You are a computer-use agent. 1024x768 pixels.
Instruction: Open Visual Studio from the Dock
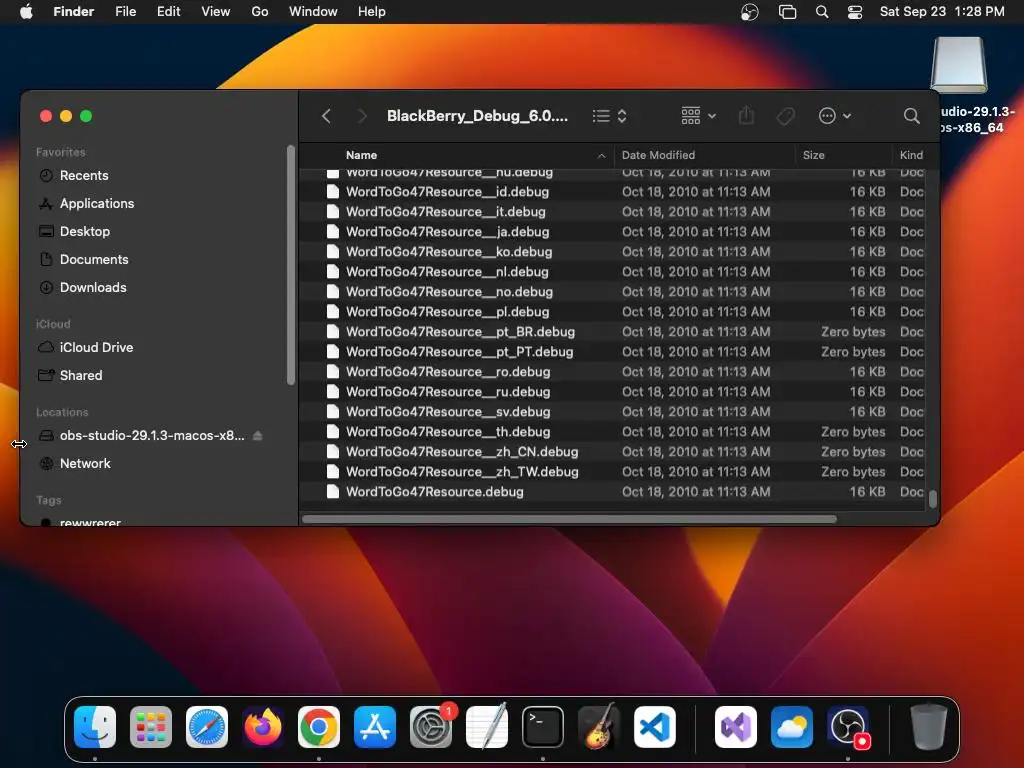tap(736, 727)
